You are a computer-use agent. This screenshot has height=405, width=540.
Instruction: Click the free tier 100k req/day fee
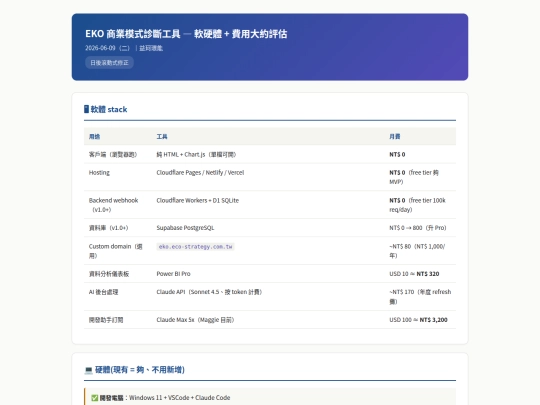point(417,205)
